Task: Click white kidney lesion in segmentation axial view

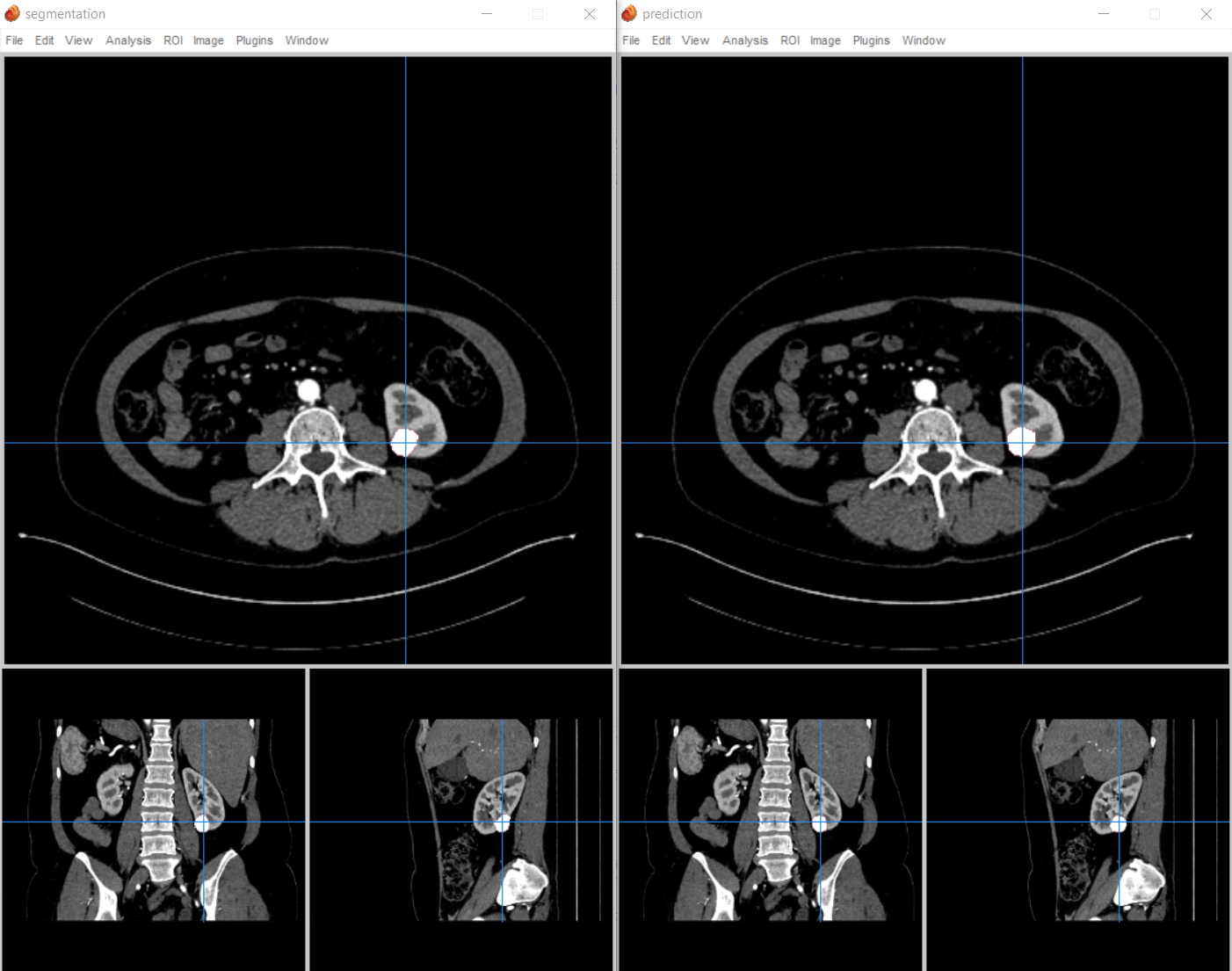Action: tap(404, 442)
